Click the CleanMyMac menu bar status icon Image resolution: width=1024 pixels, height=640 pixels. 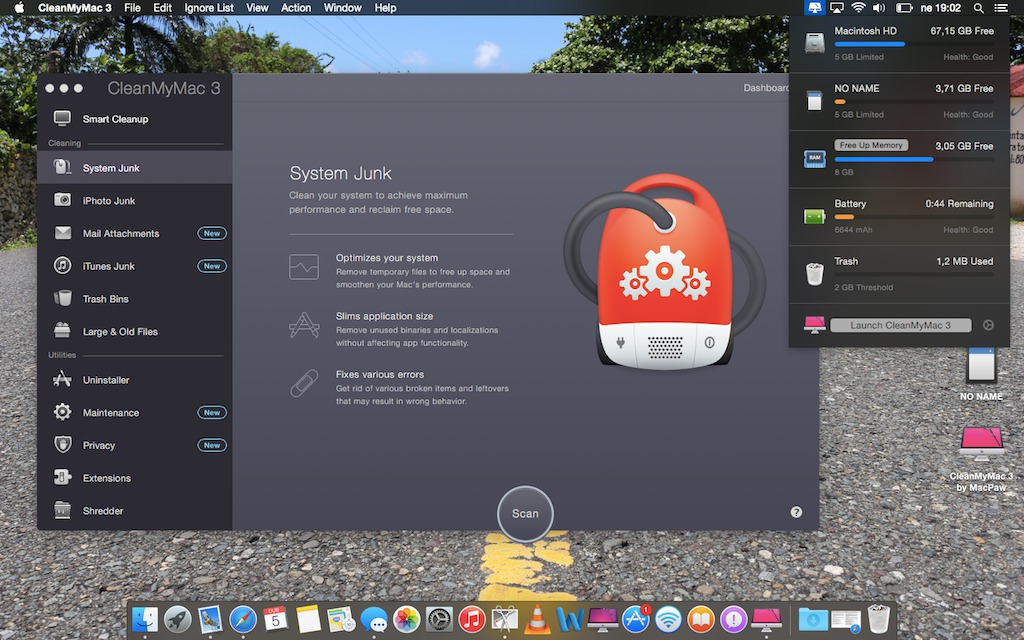tap(814, 8)
